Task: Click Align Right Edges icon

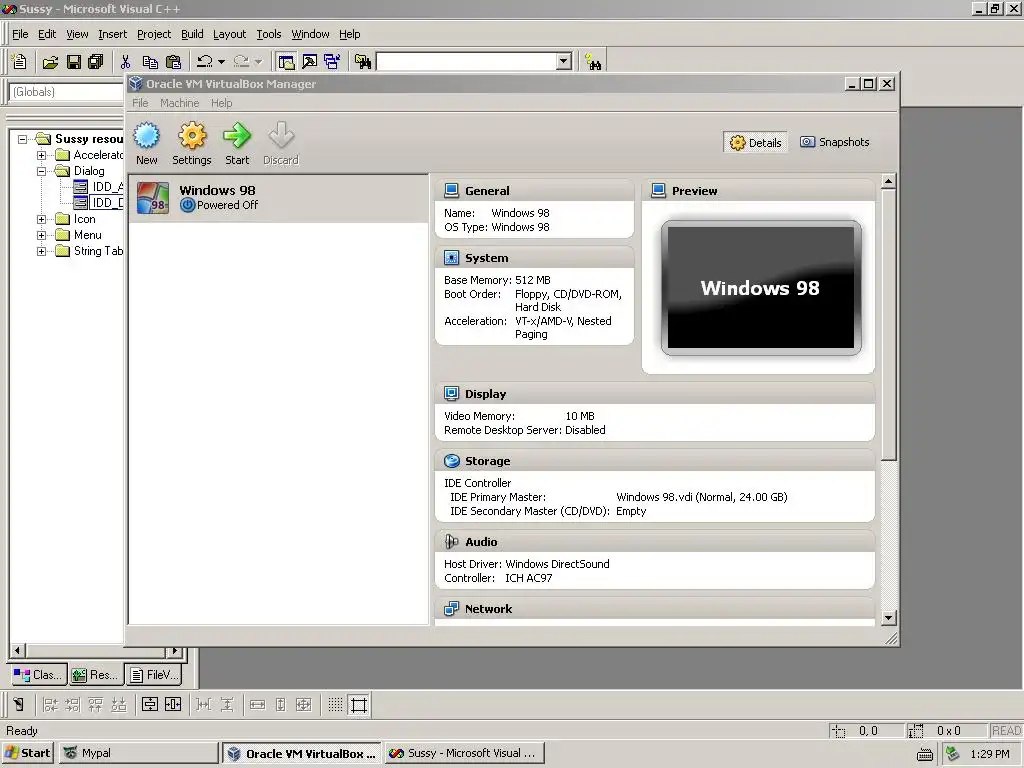Action: (72, 705)
